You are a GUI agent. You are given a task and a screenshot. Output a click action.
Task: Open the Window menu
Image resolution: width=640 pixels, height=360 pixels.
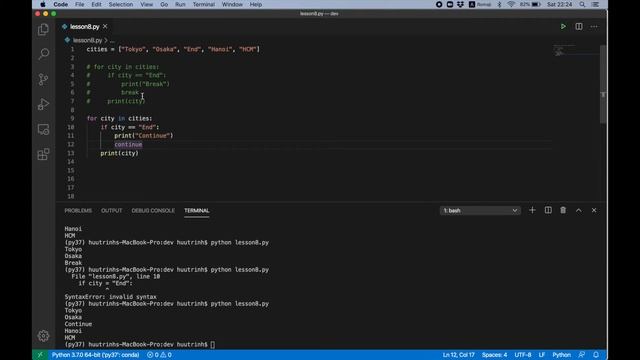point(232,4)
